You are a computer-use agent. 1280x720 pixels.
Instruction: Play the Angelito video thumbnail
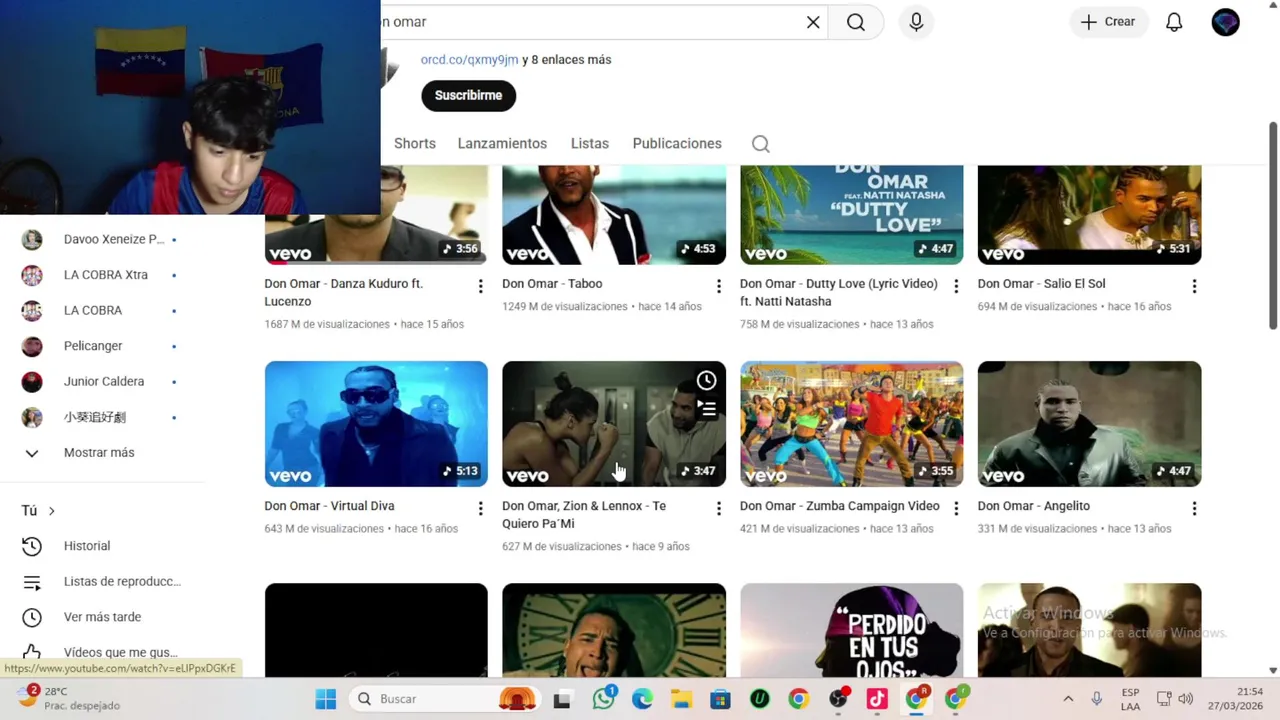tap(1089, 424)
